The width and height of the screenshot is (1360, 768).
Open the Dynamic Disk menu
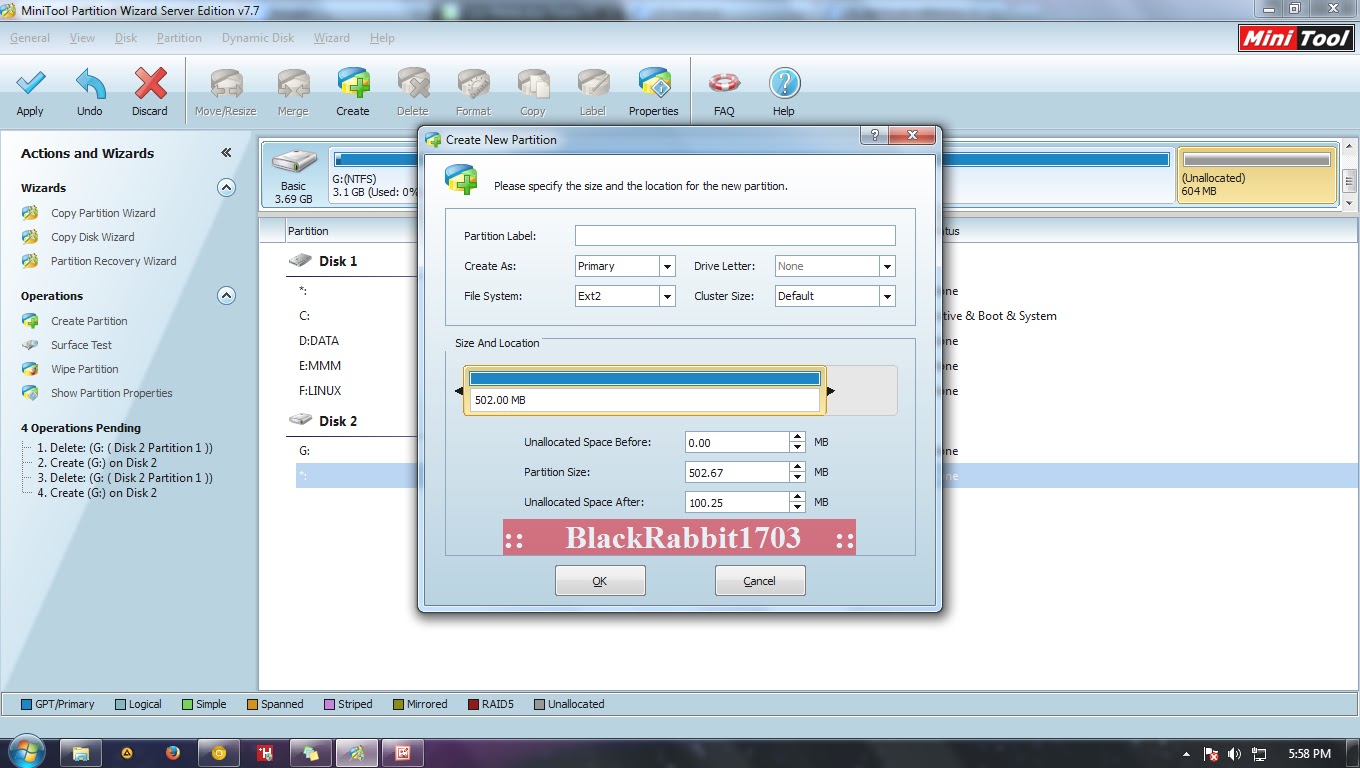[x=258, y=38]
